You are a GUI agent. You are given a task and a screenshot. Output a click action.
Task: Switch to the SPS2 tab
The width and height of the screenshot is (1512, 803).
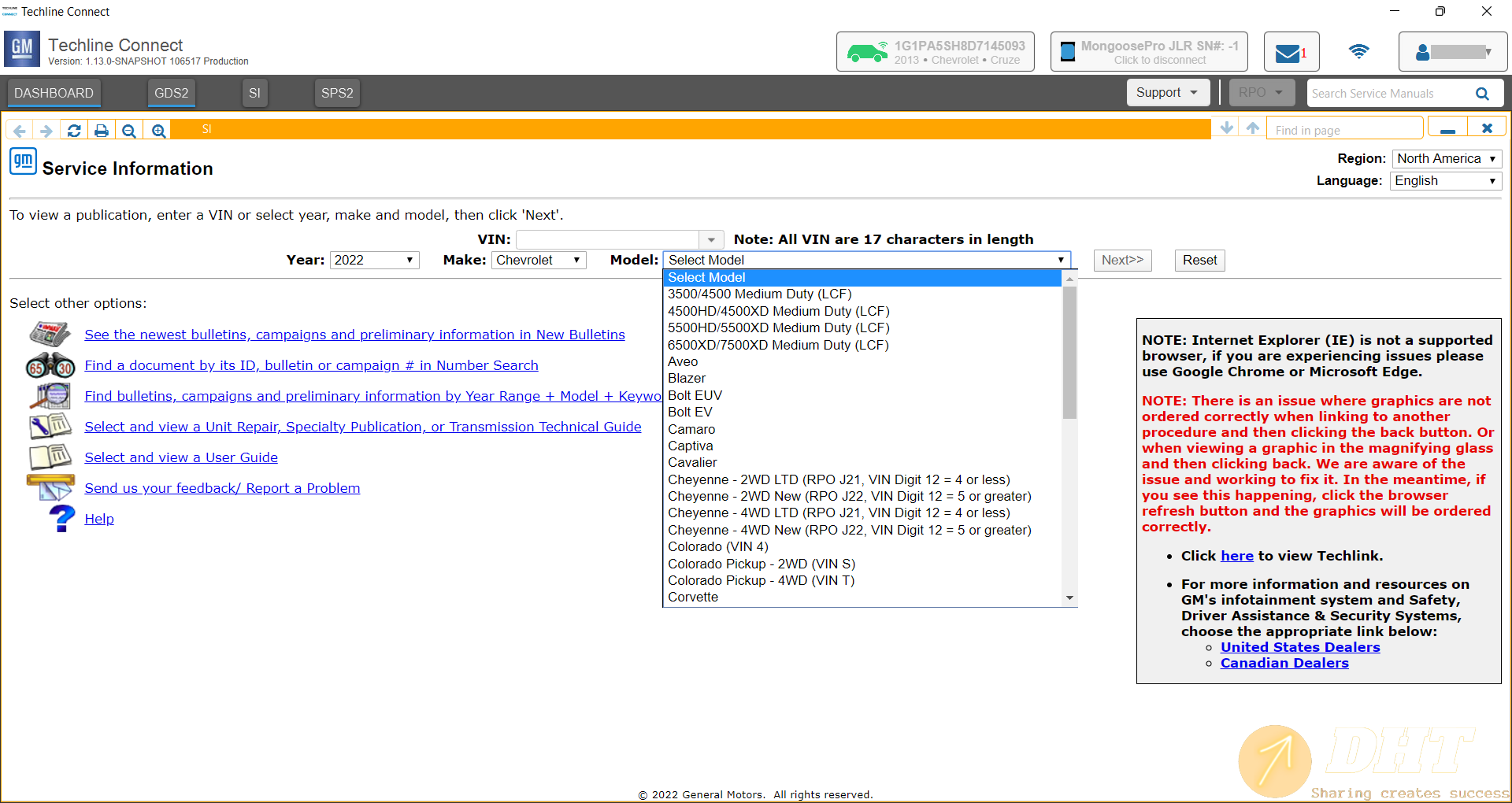[337, 93]
